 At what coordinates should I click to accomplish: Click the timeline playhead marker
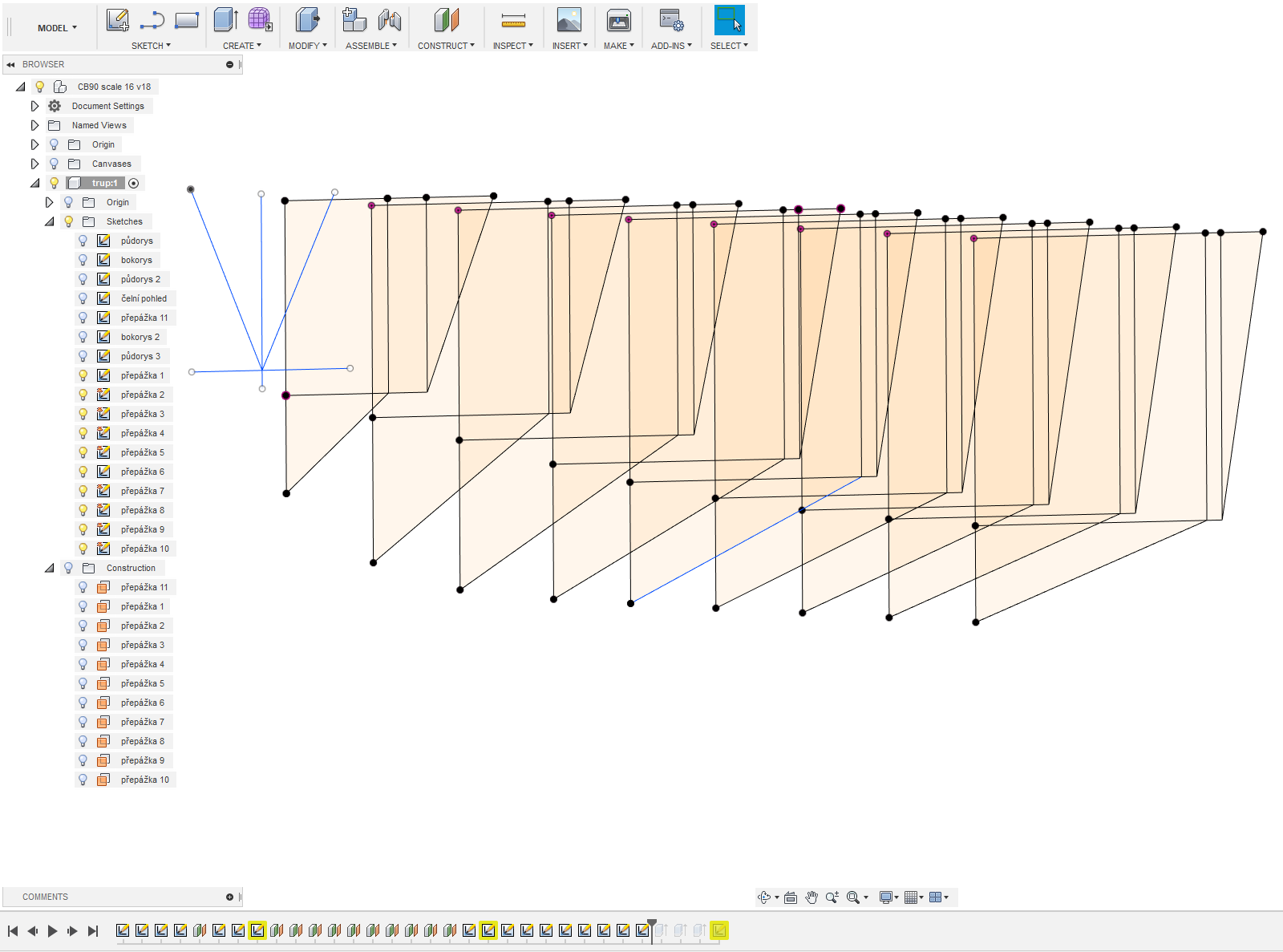[x=652, y=924]
